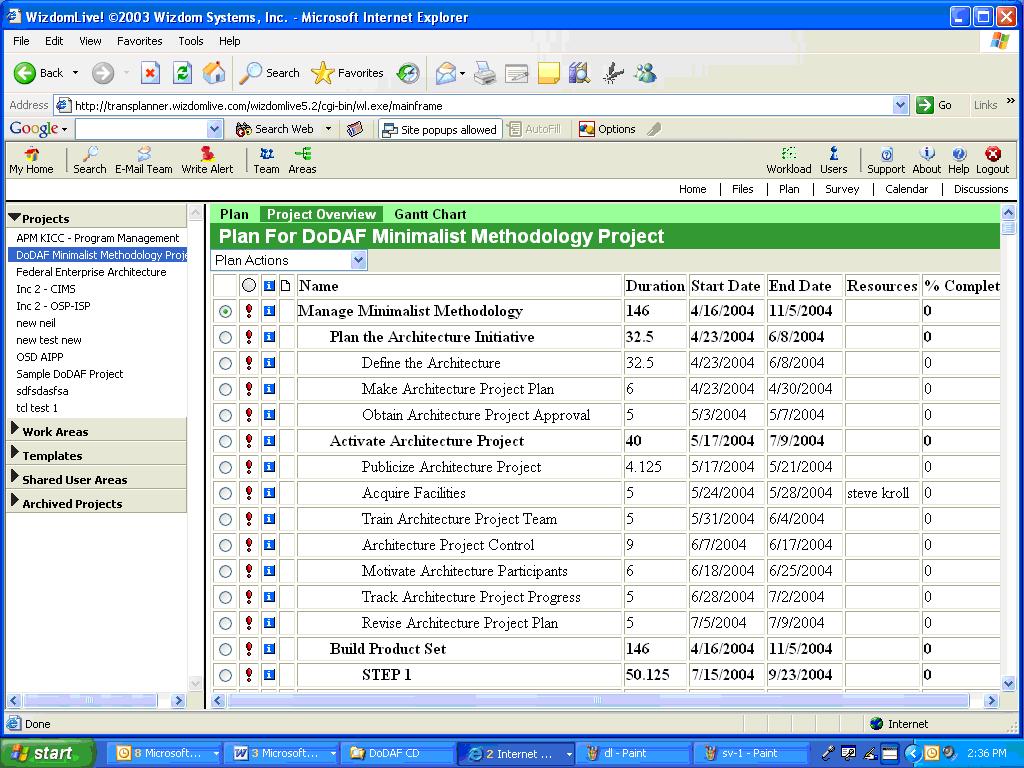The image size is (1024, 768).
Task: Expand the Archived Projects section
Action: (72, 503)
